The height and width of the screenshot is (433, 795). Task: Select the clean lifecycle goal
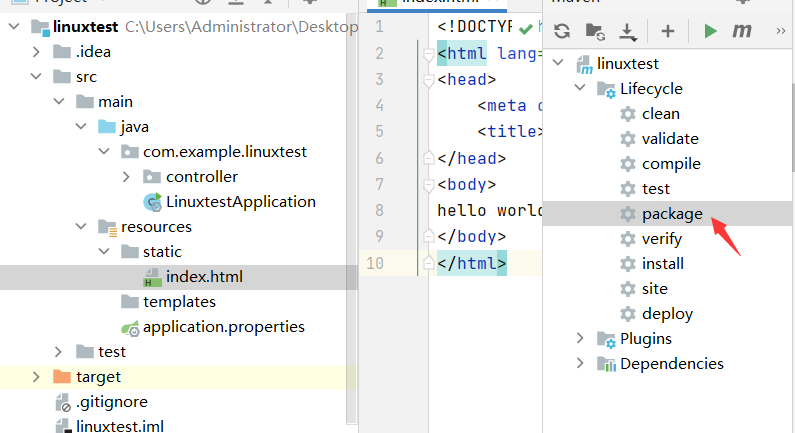tap(660, 114)
